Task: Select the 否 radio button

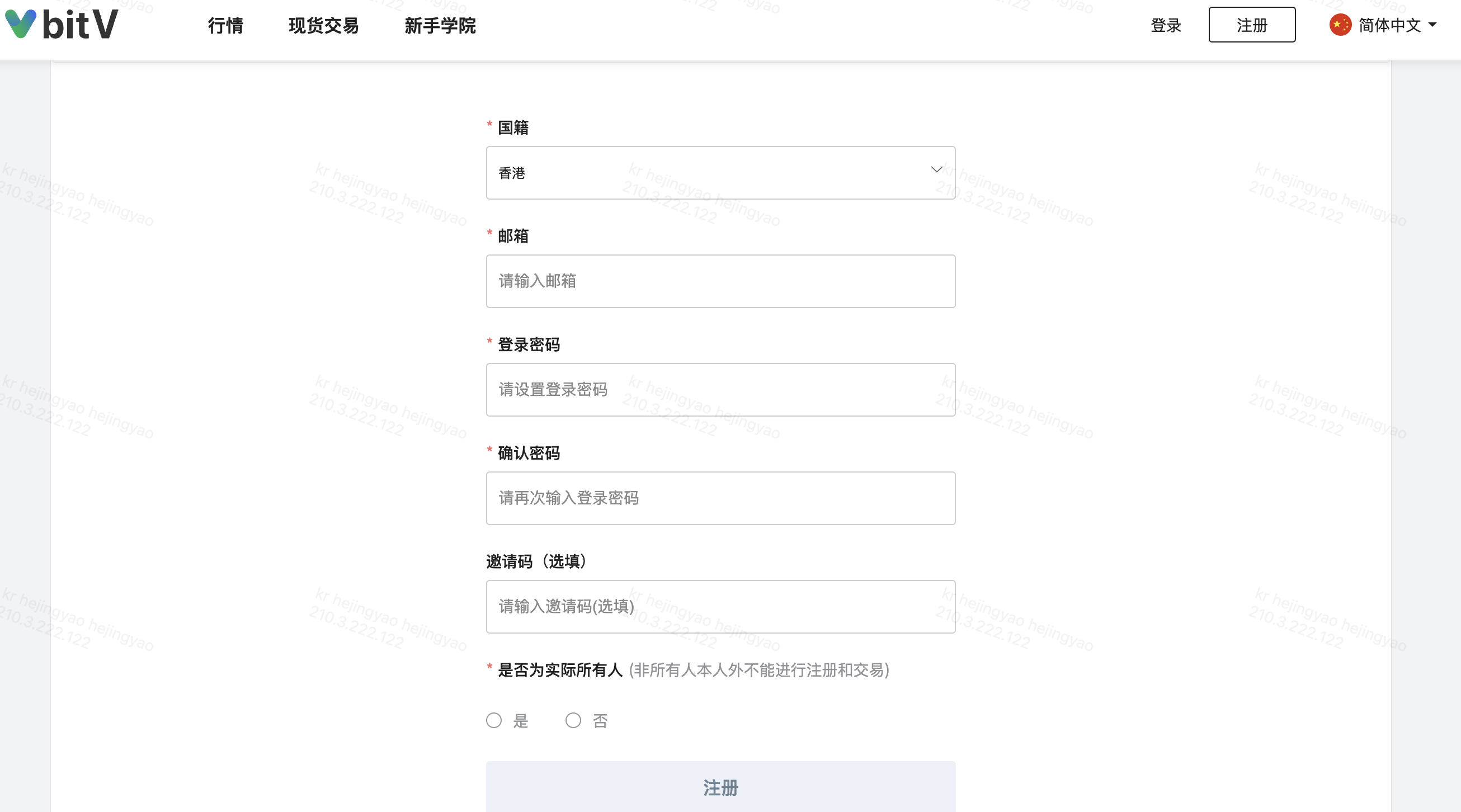Action: [573, 720]
